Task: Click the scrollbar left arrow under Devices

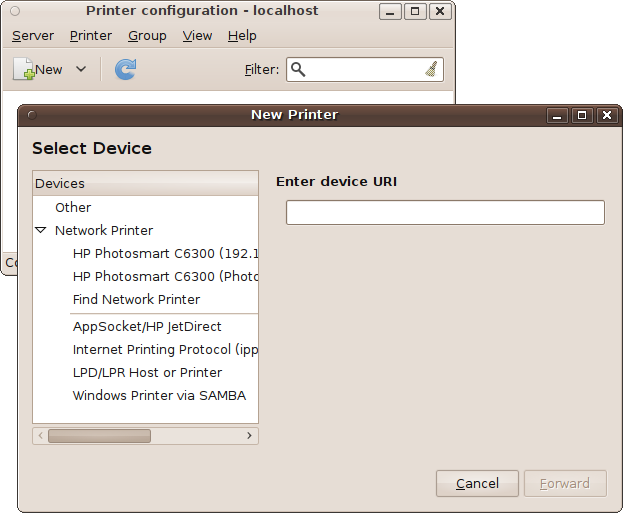Action: tap(41, 436)
